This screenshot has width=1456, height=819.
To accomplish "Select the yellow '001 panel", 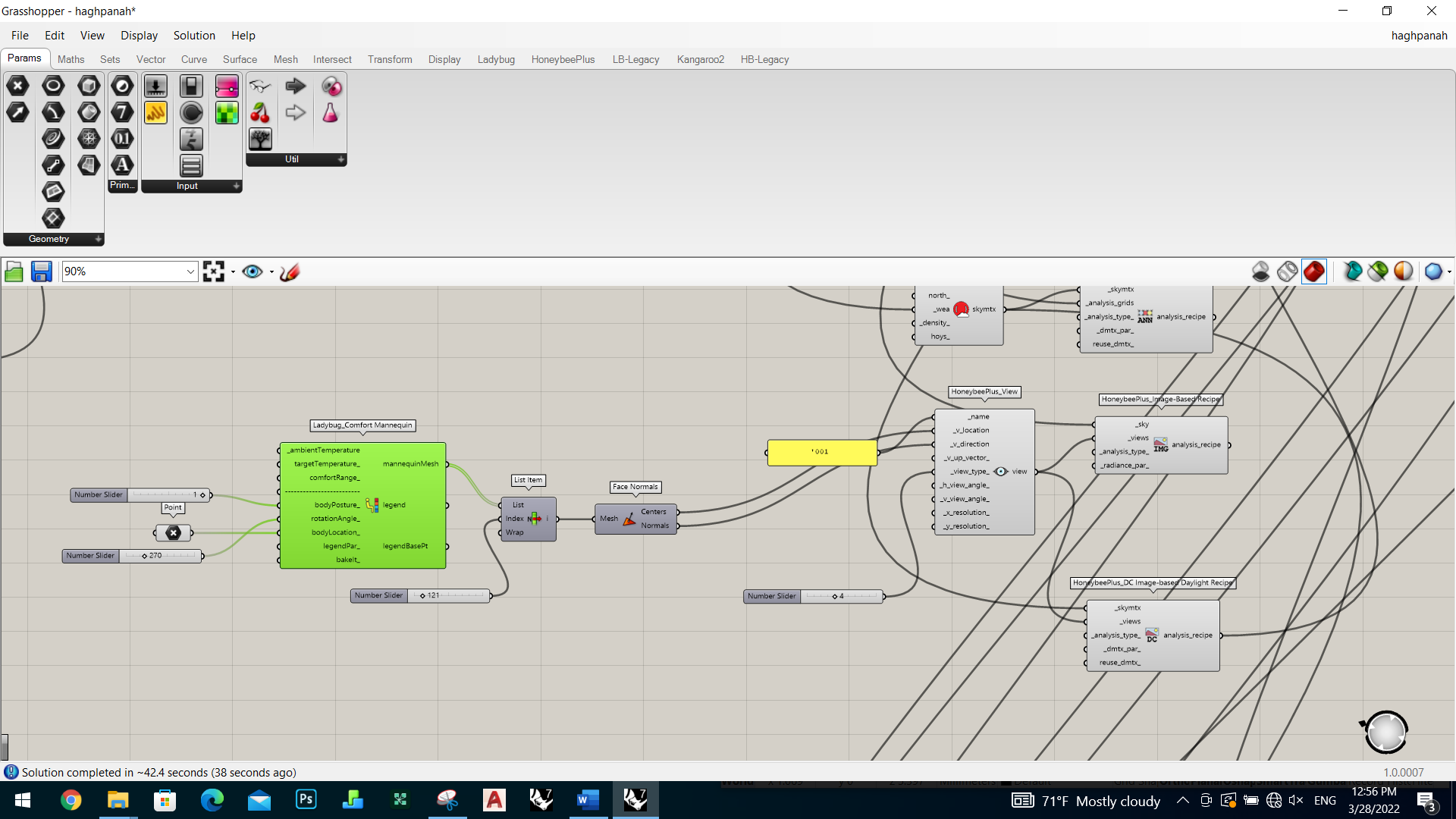I will tap(822, 452).
